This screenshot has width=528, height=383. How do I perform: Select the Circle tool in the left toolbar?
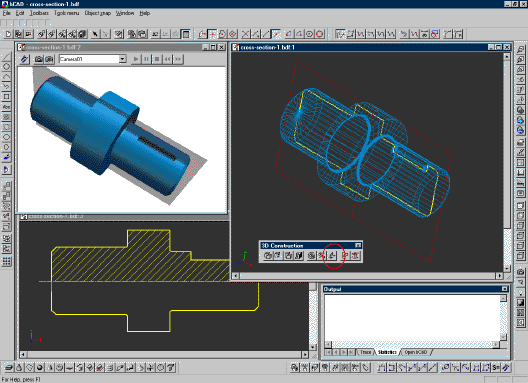[6, 67]
